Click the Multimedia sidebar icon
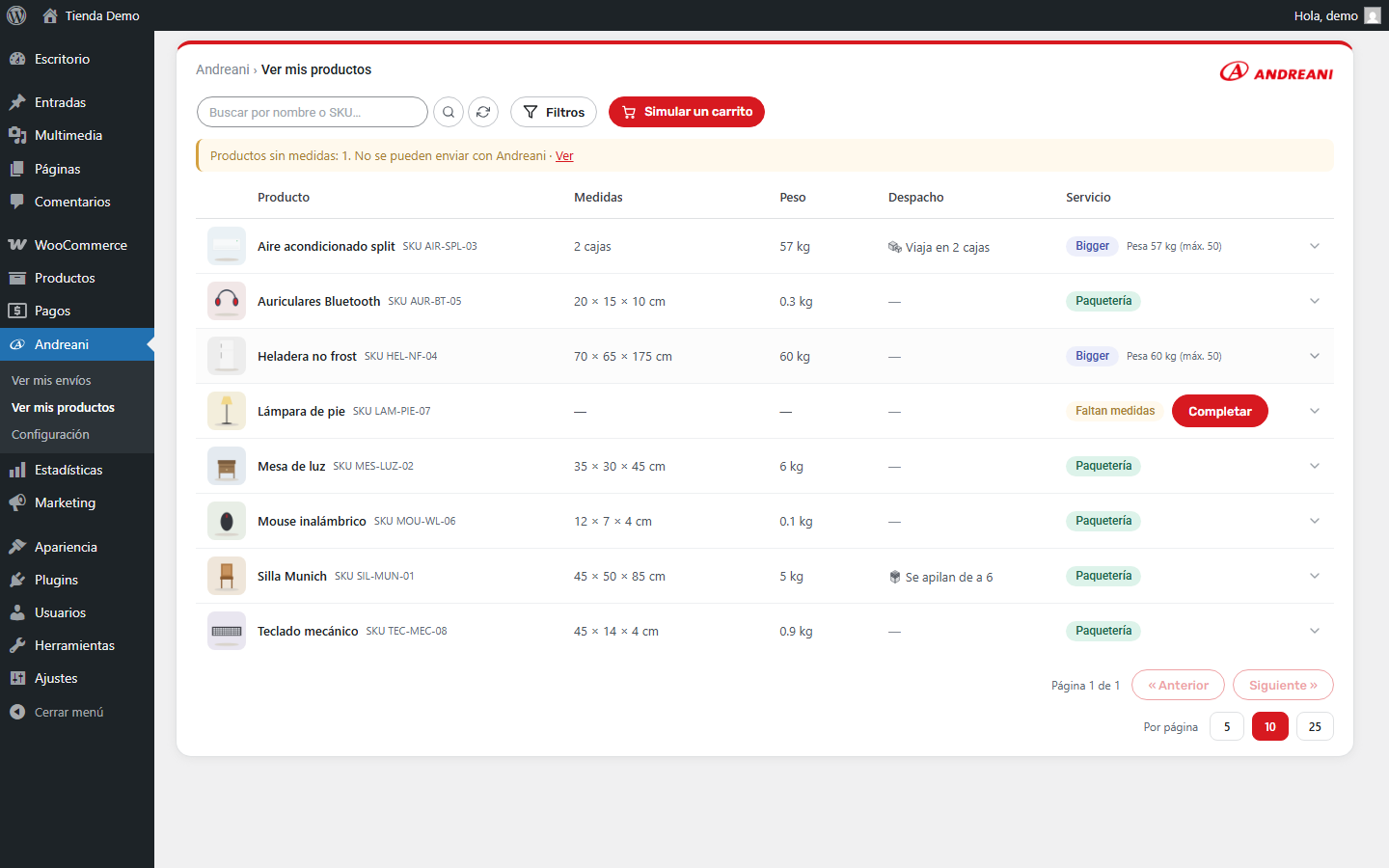Image resolution: width=1389 pixels, height=868 pixels. tap(17, 135)
